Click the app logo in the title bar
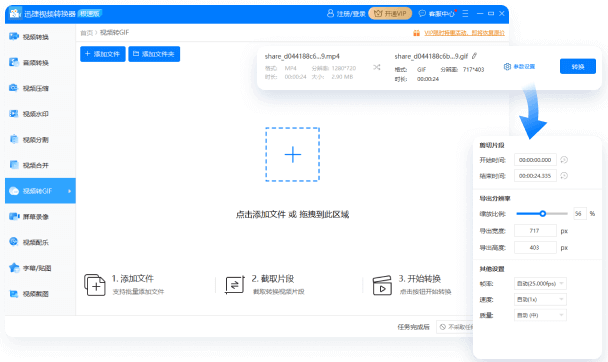This screenshot has height=362, width=608. tap(15, 14)
